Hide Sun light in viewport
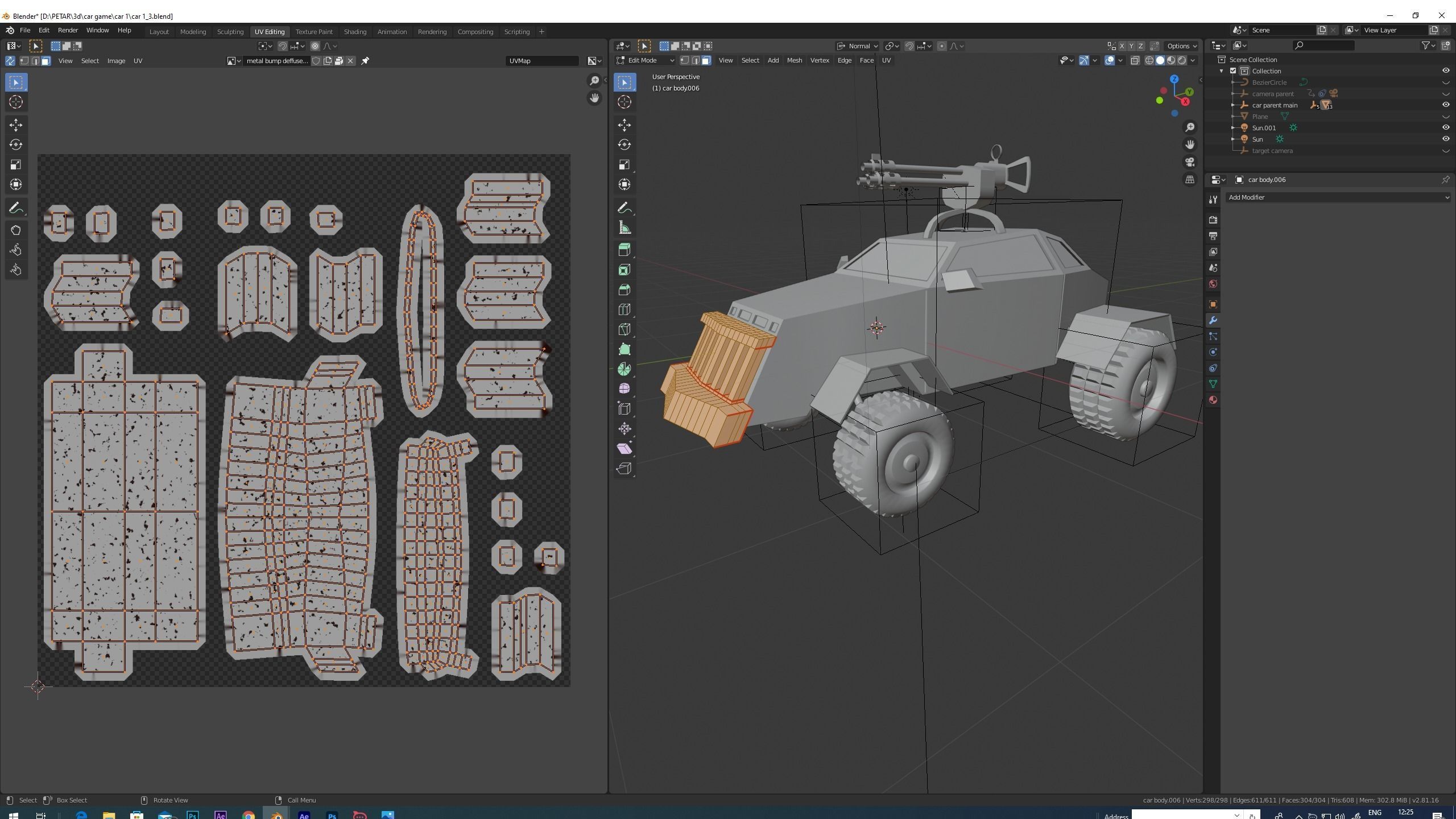Screen dimensions: 1456x819 (1445, 139)
